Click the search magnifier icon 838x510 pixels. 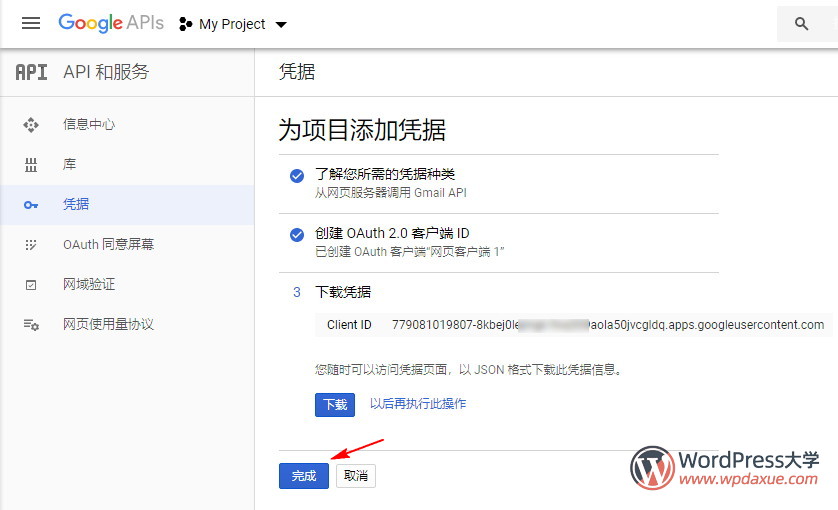[x=801, y=24]
